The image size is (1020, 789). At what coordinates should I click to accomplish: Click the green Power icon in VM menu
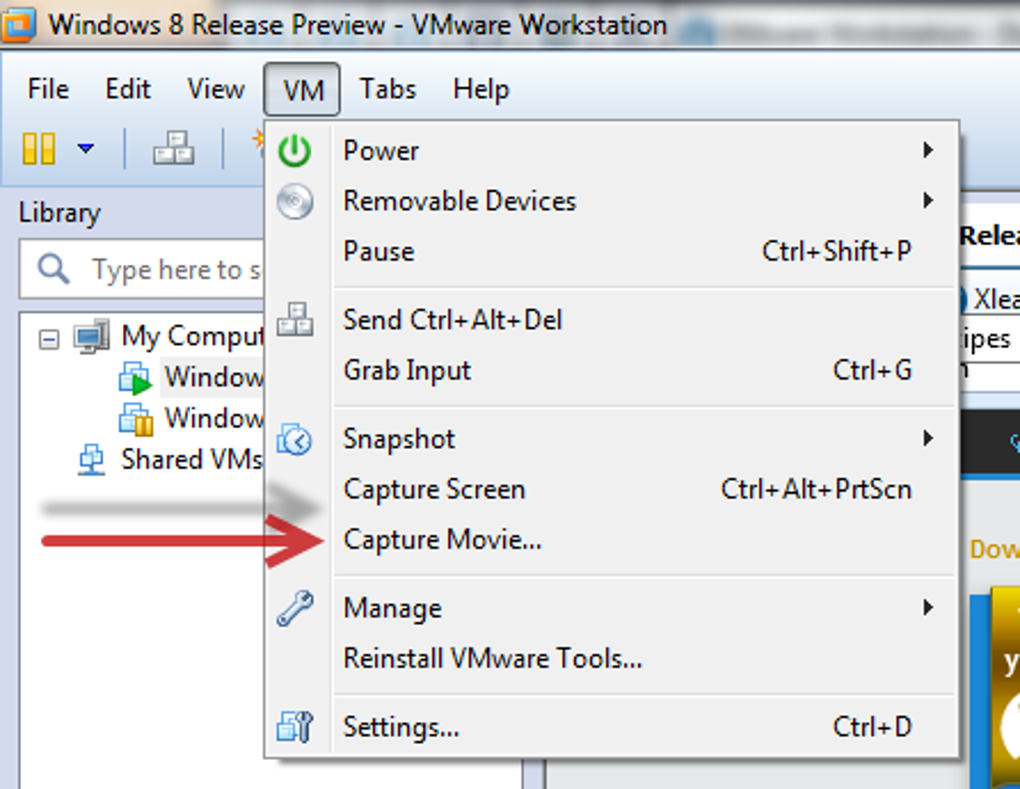pos(294,151)
